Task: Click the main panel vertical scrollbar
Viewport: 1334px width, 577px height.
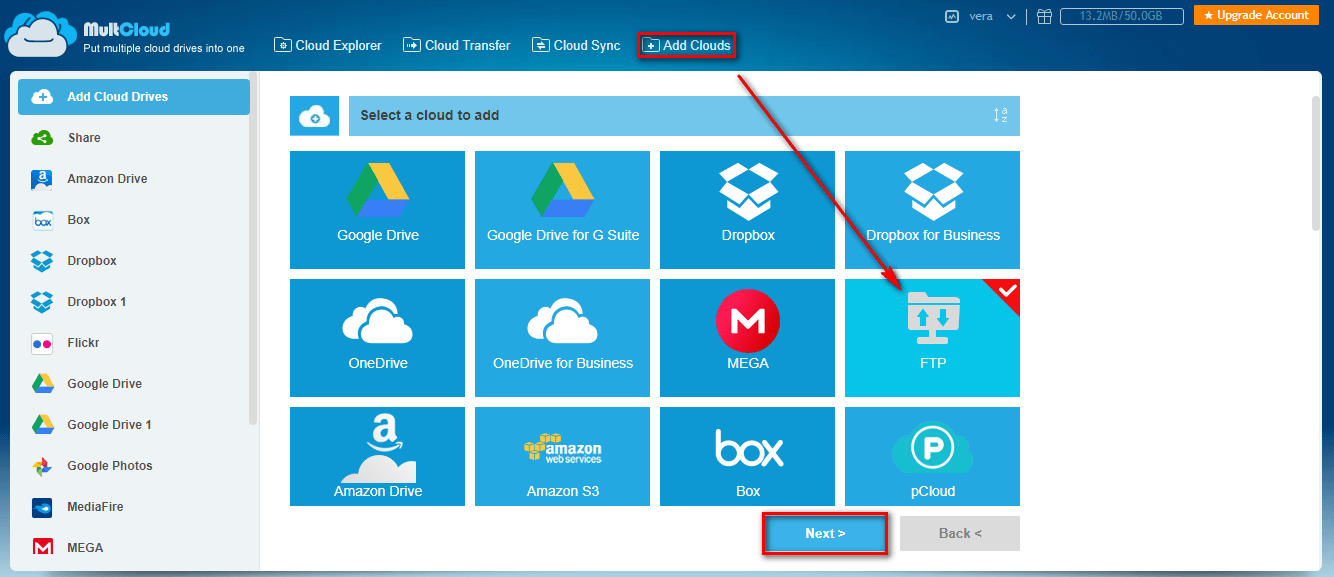Action: point(1316,164)
